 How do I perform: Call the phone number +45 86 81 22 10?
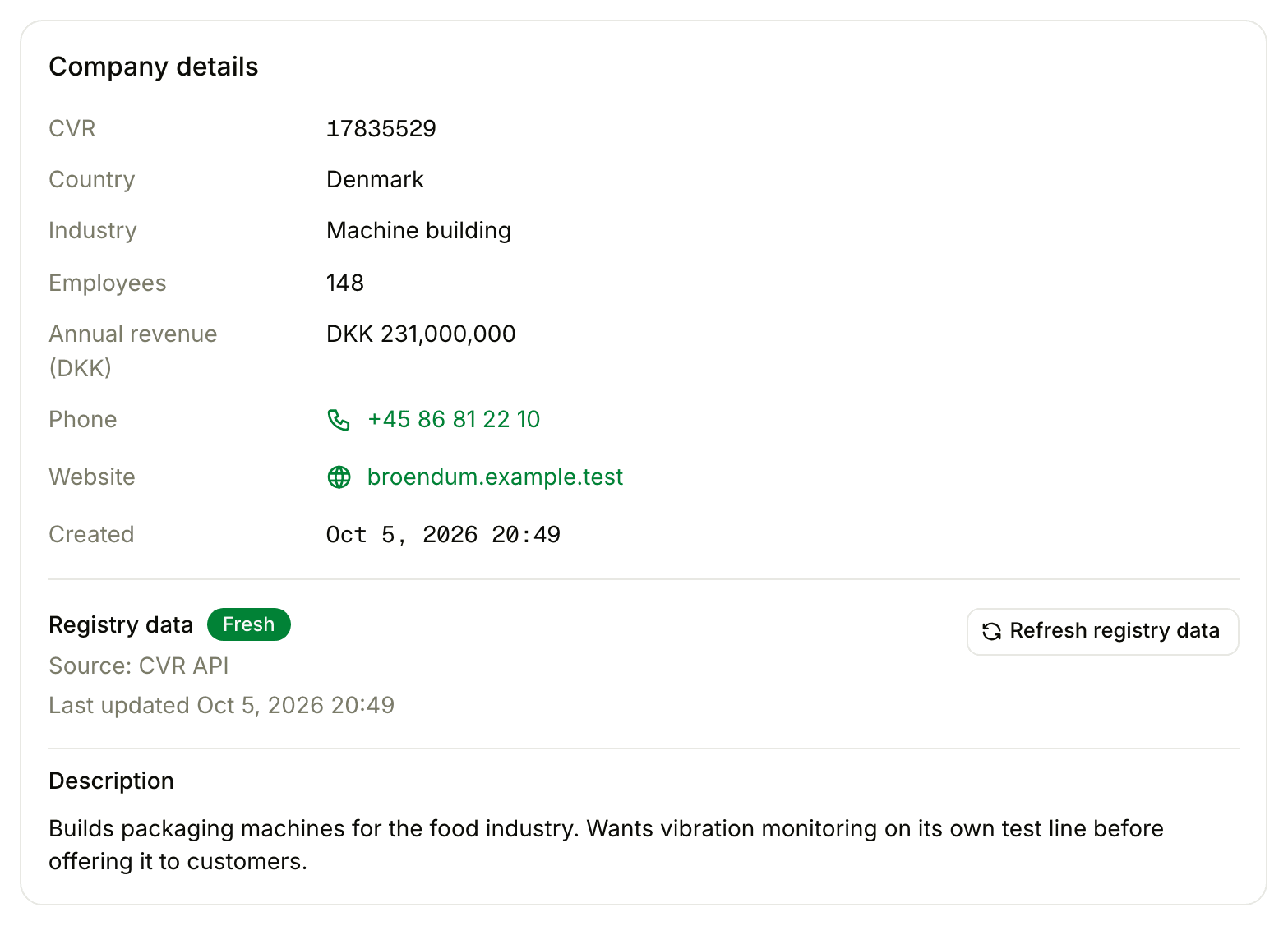click(x=453, y=420)
